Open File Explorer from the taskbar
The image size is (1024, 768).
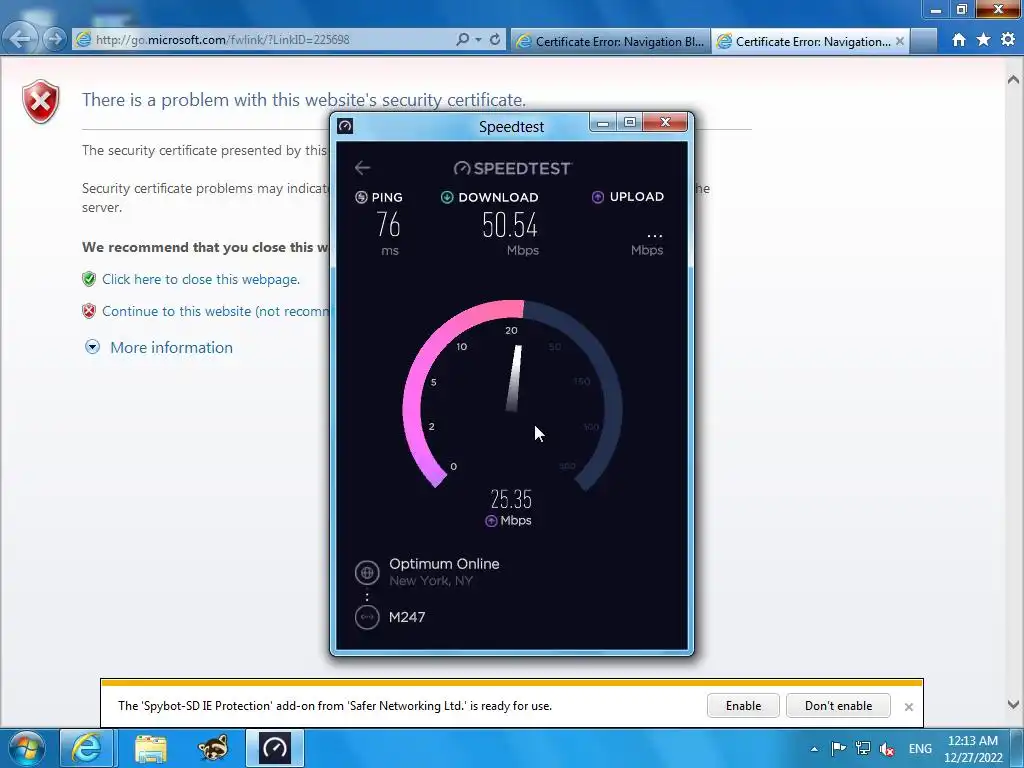[150, 748]
